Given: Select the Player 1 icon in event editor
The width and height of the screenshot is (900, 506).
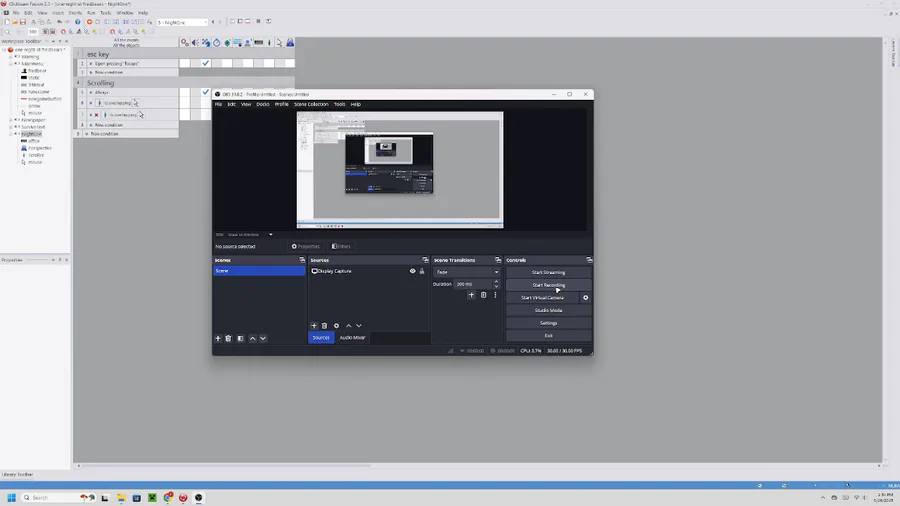Looking at the screenshot, I should click(x=248, y=42).
